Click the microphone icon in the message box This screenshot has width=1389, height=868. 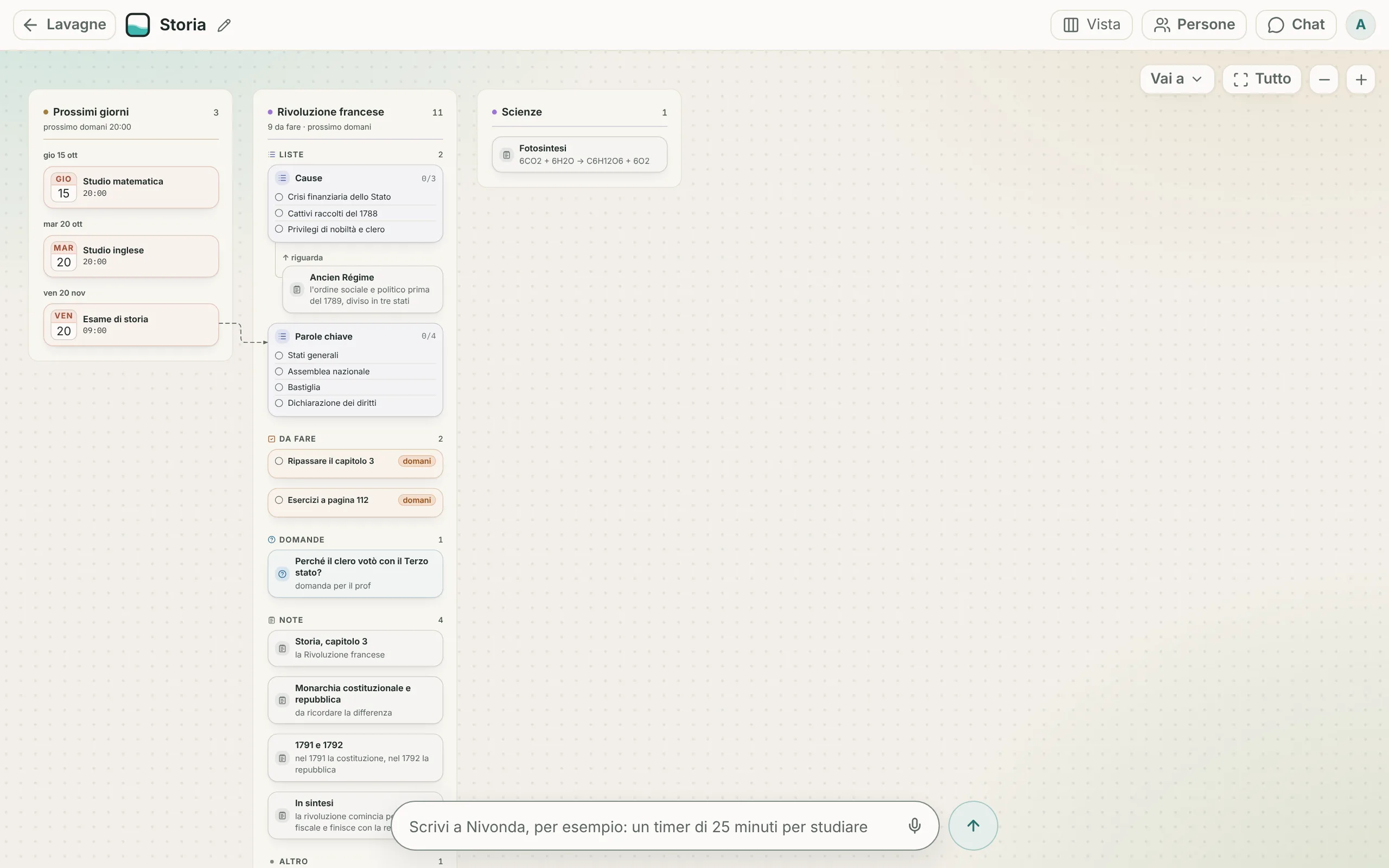tap(914, 826)
